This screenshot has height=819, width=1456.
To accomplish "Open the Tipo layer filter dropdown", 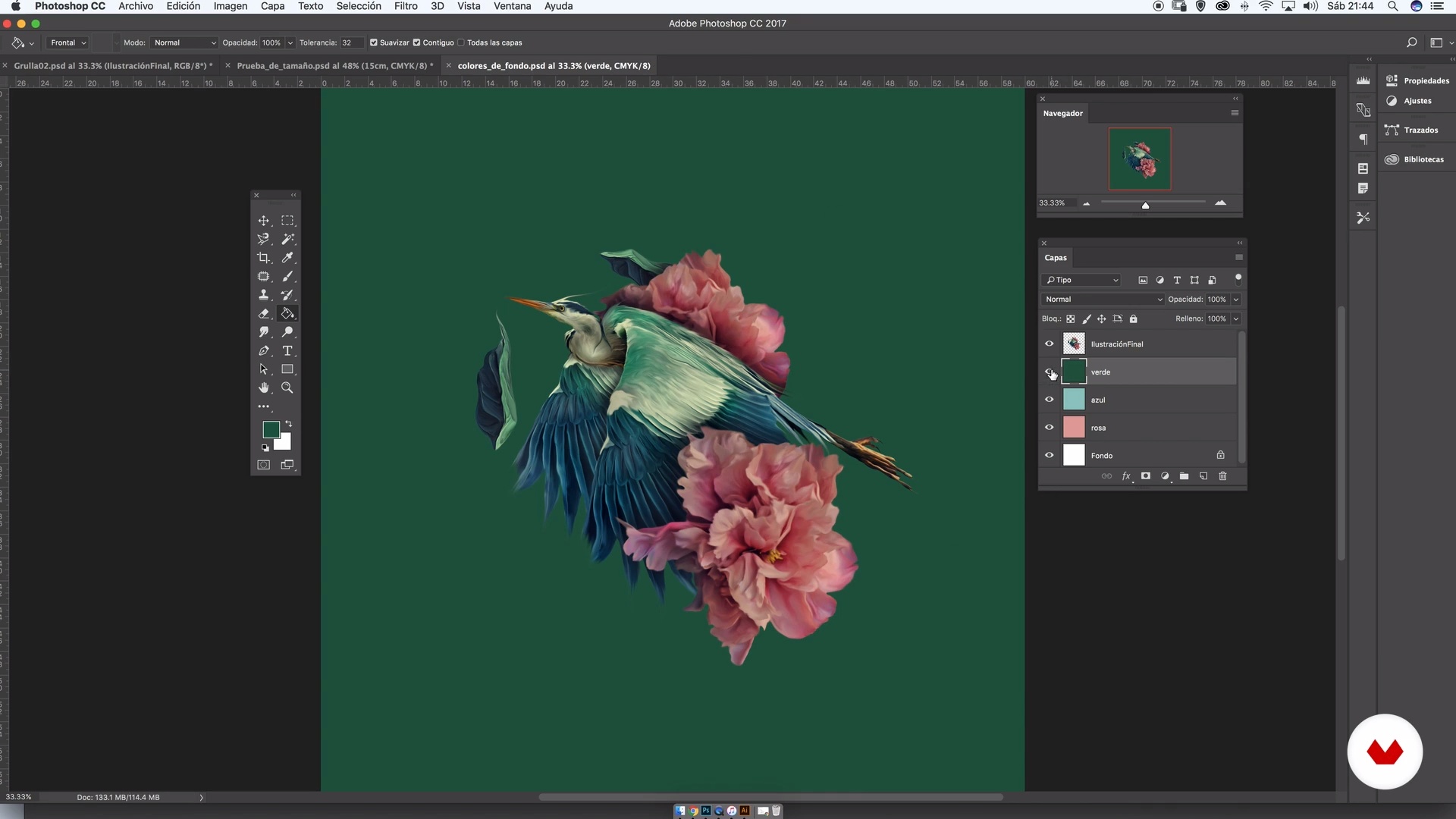I will pos(1082,280).
